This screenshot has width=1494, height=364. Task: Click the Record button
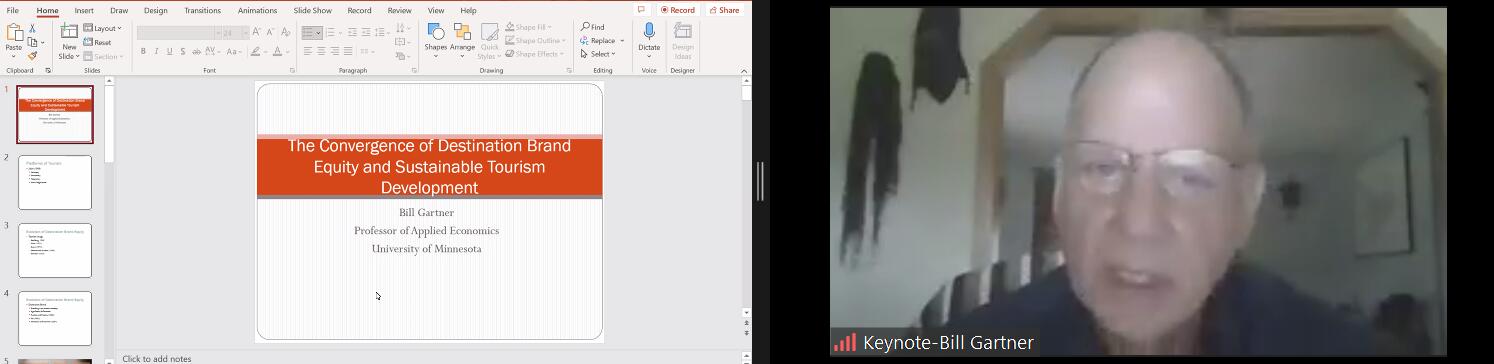tap(678, 10)
